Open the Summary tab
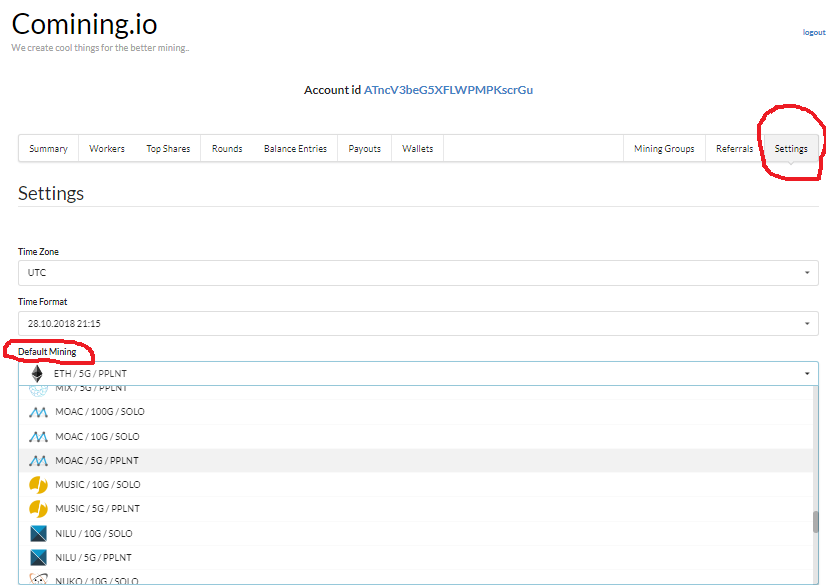Screen dimensions: 826x585 click(x=48, y=148)
